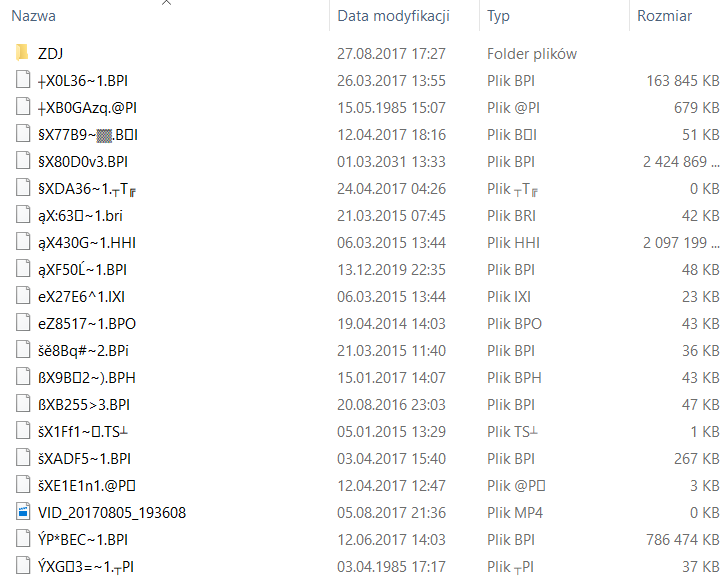Select file icon next to eX27E6^1.IXI
This screenshot has width=728, height=576.
[23, 297]
